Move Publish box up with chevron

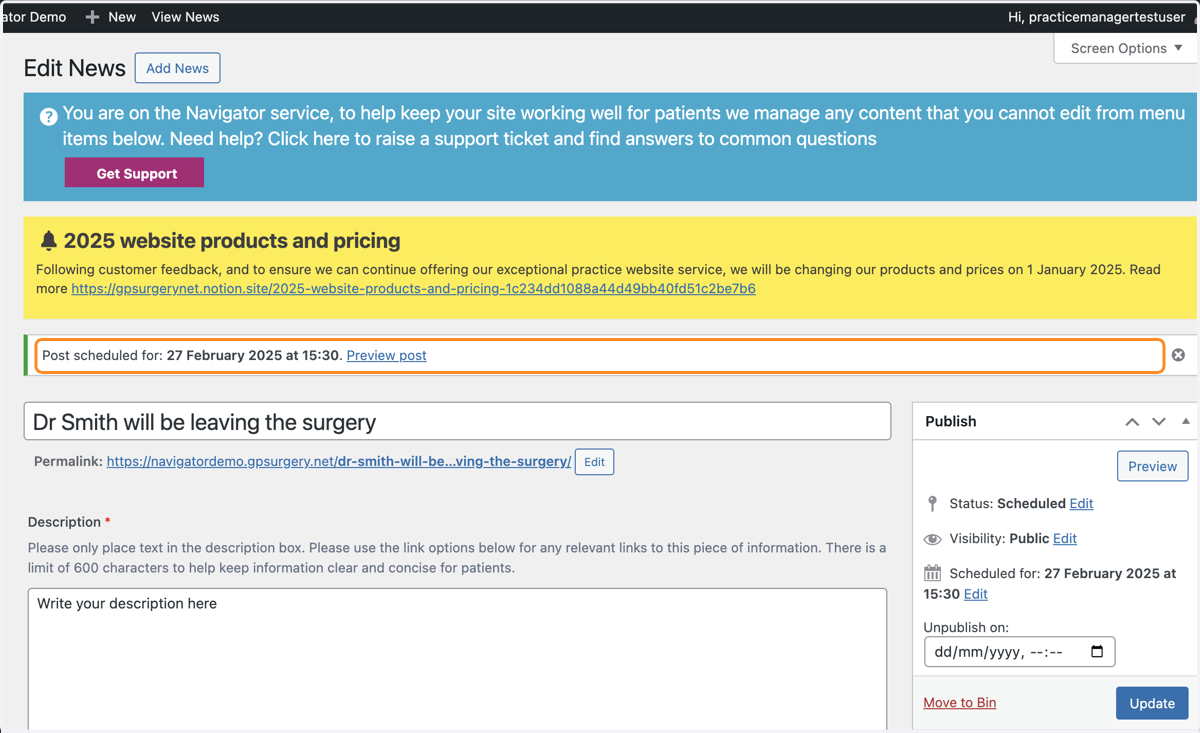point(1132,422)
